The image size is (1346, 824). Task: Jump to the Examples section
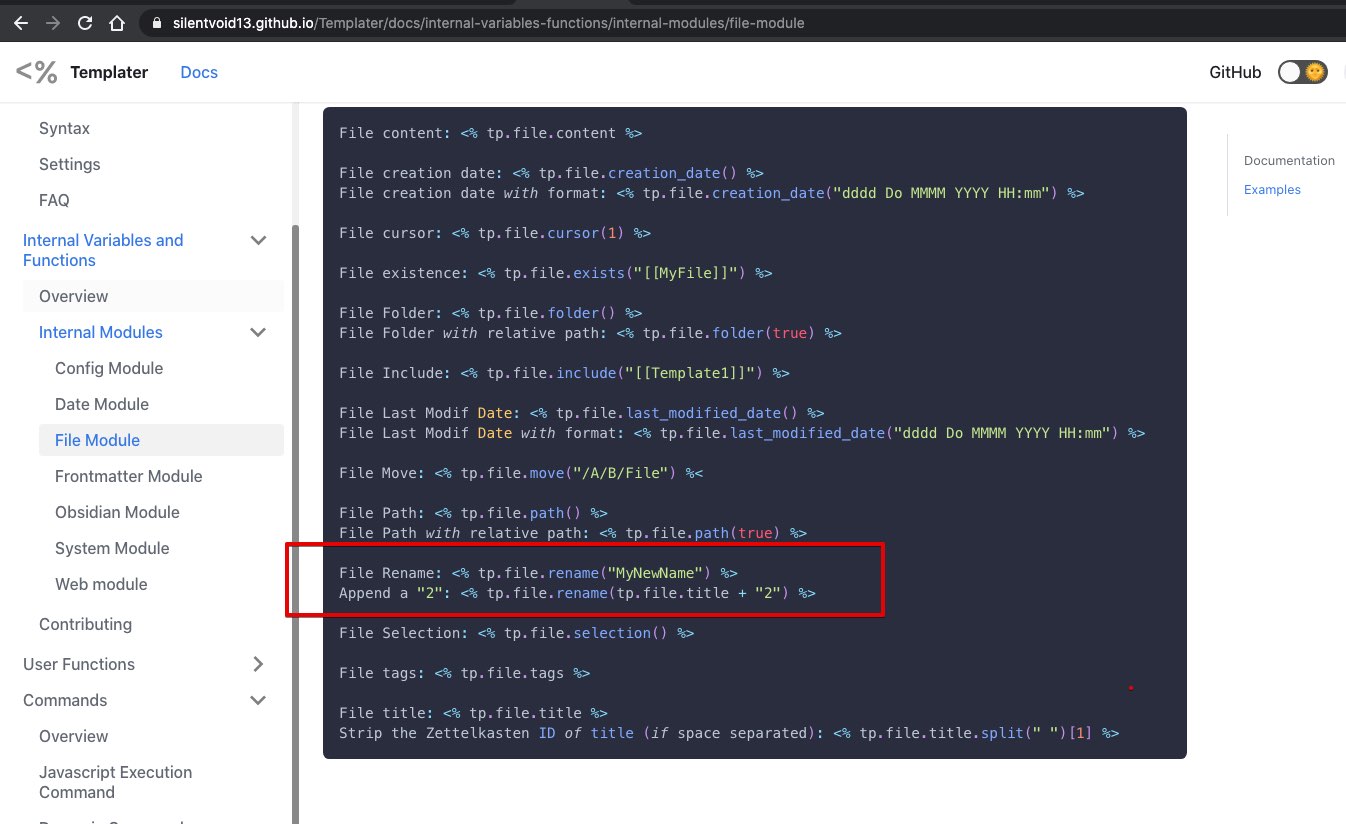[x=1271, y=189]
